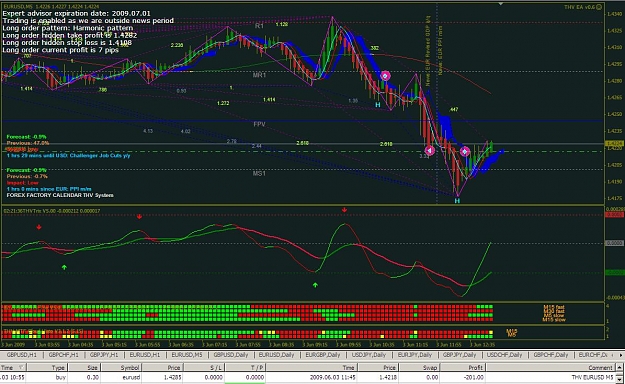The width and height of the screenshot is (625, 384).
Task: Click the THV EA smiley face icon
Action: click(599, 7)
